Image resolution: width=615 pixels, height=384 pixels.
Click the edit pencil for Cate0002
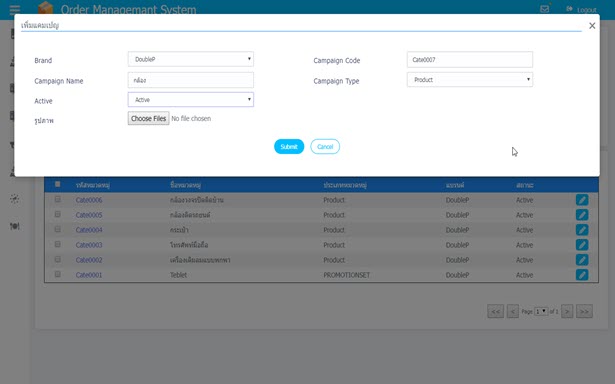click(582, 260)
